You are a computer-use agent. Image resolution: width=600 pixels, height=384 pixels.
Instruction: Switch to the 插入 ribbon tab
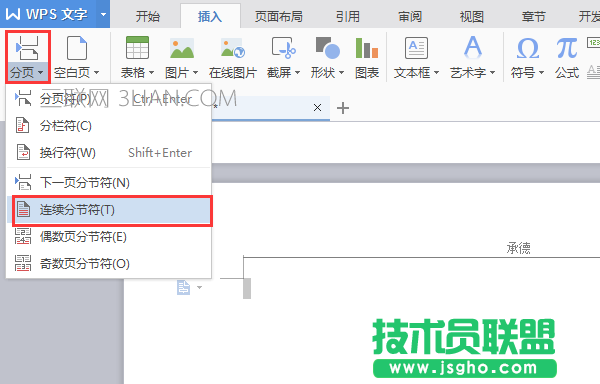210,16
